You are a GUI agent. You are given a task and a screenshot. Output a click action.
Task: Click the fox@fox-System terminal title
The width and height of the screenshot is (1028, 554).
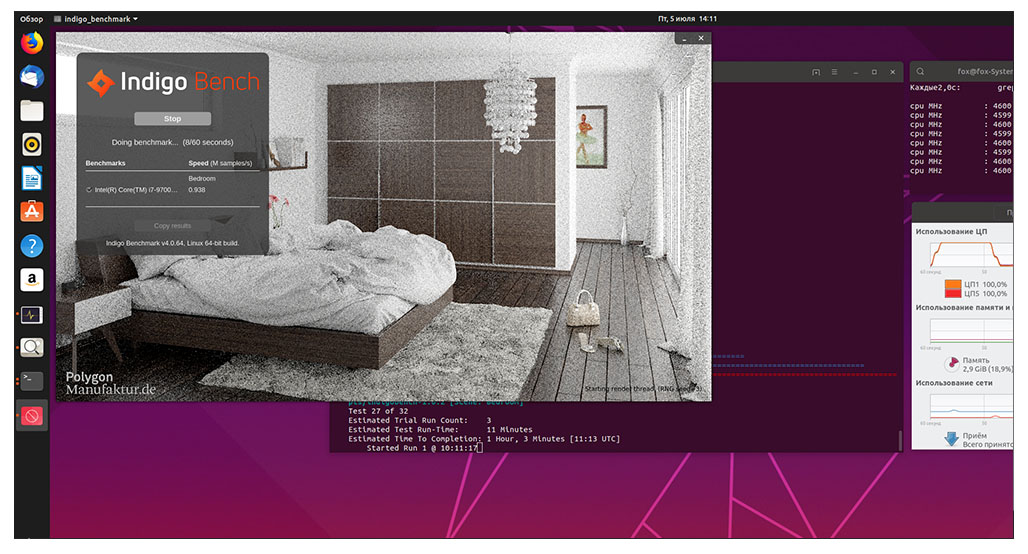point(985,71)
